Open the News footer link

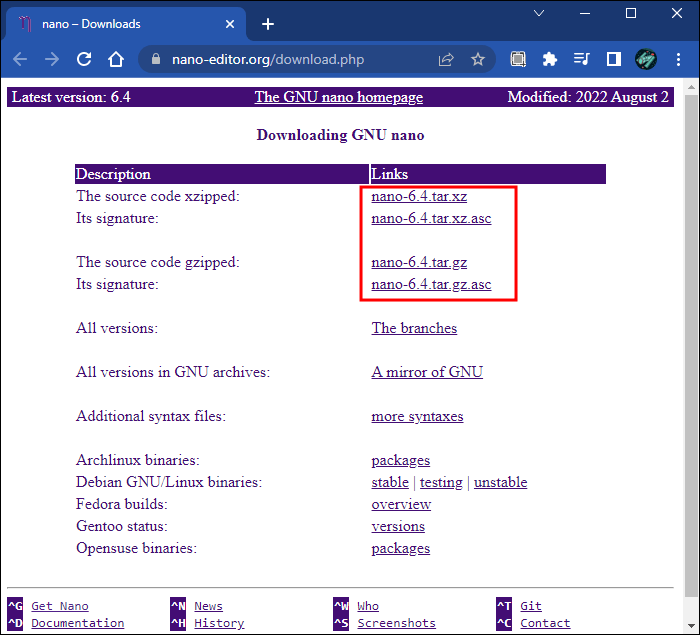pyautogui.click(x=208, y=606)
